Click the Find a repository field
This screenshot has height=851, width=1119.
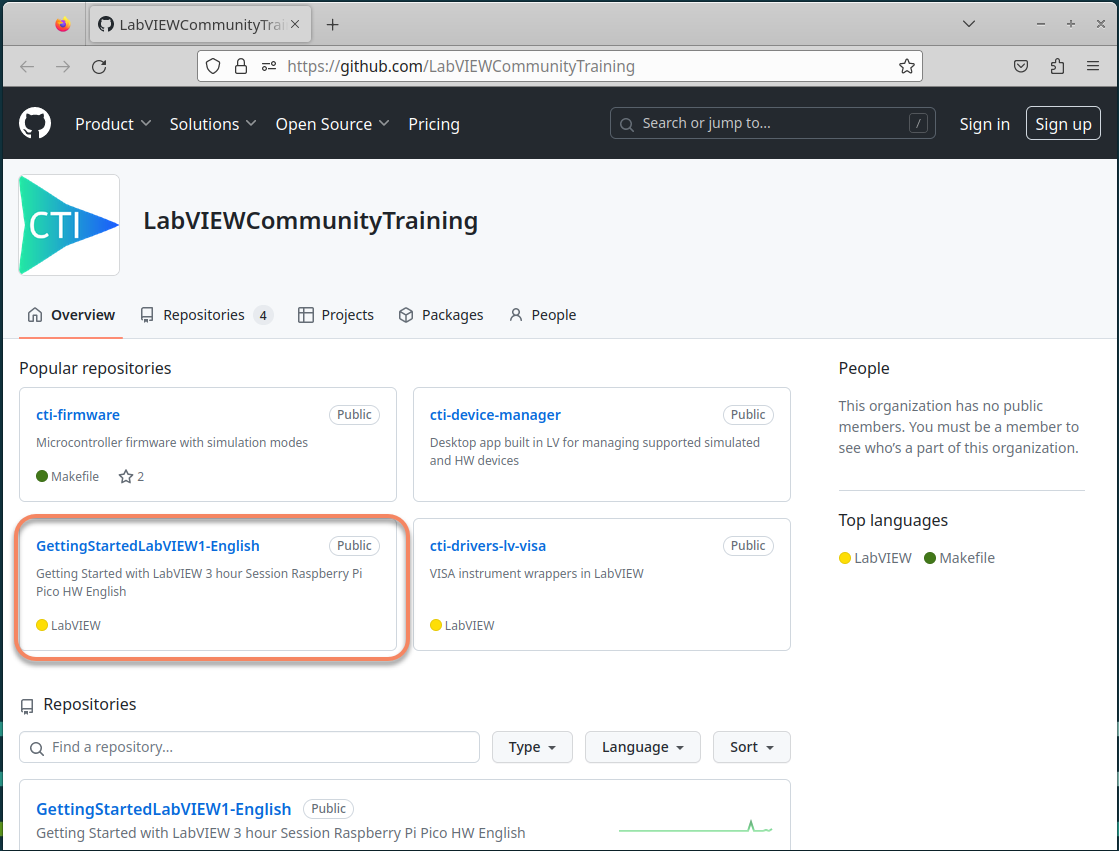coord(249,747)
